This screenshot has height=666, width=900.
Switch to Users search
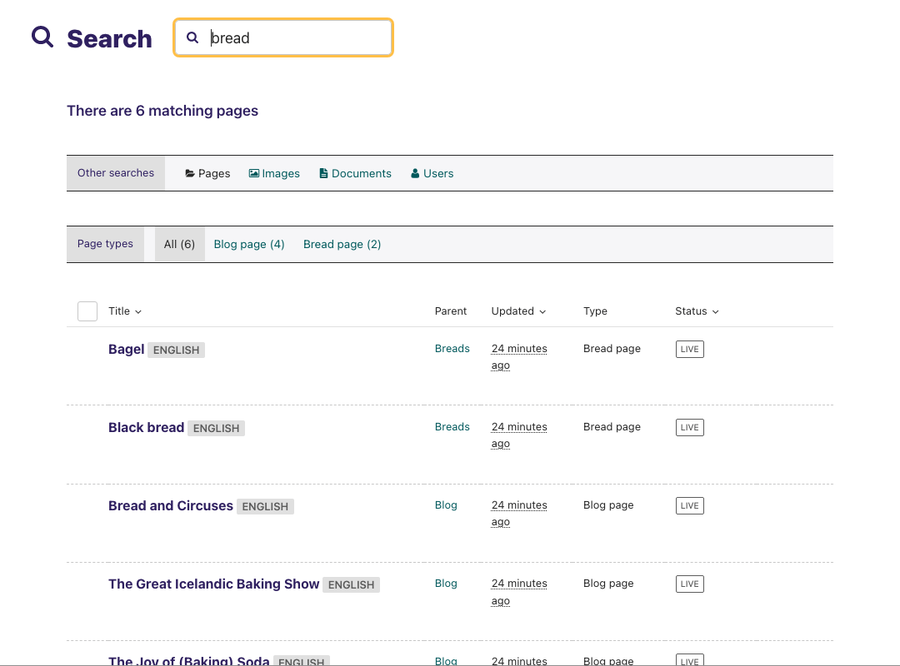coord(432,173)
